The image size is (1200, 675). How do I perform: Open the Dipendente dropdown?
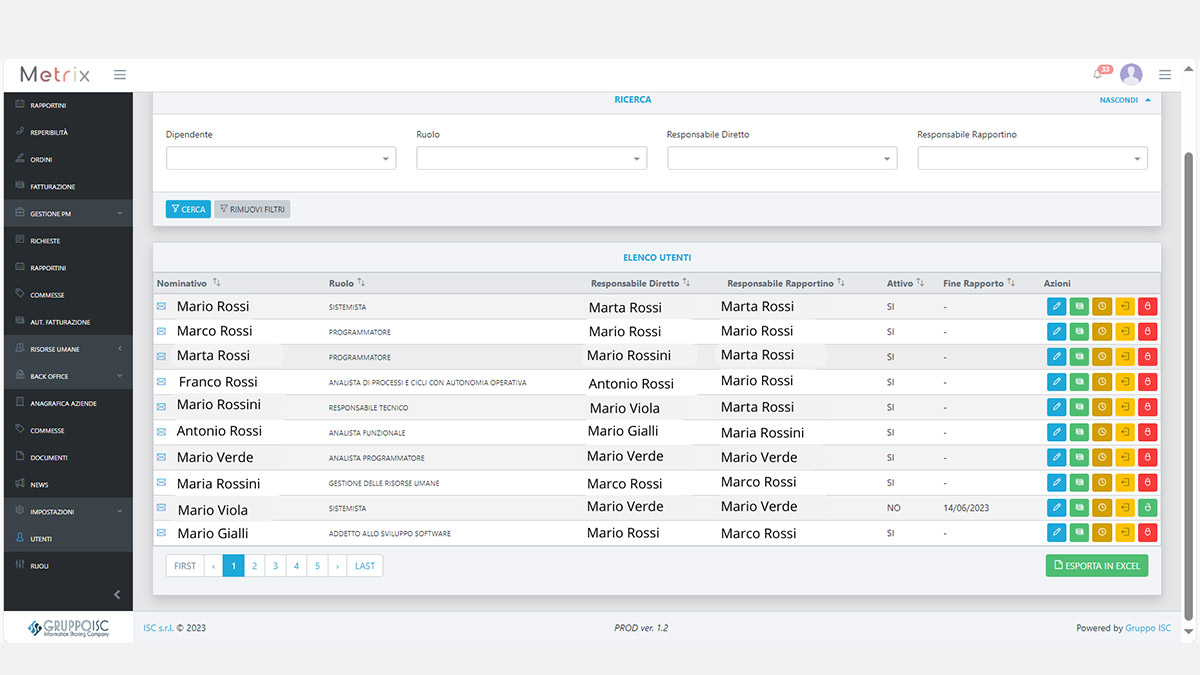[x=281, y=158]
